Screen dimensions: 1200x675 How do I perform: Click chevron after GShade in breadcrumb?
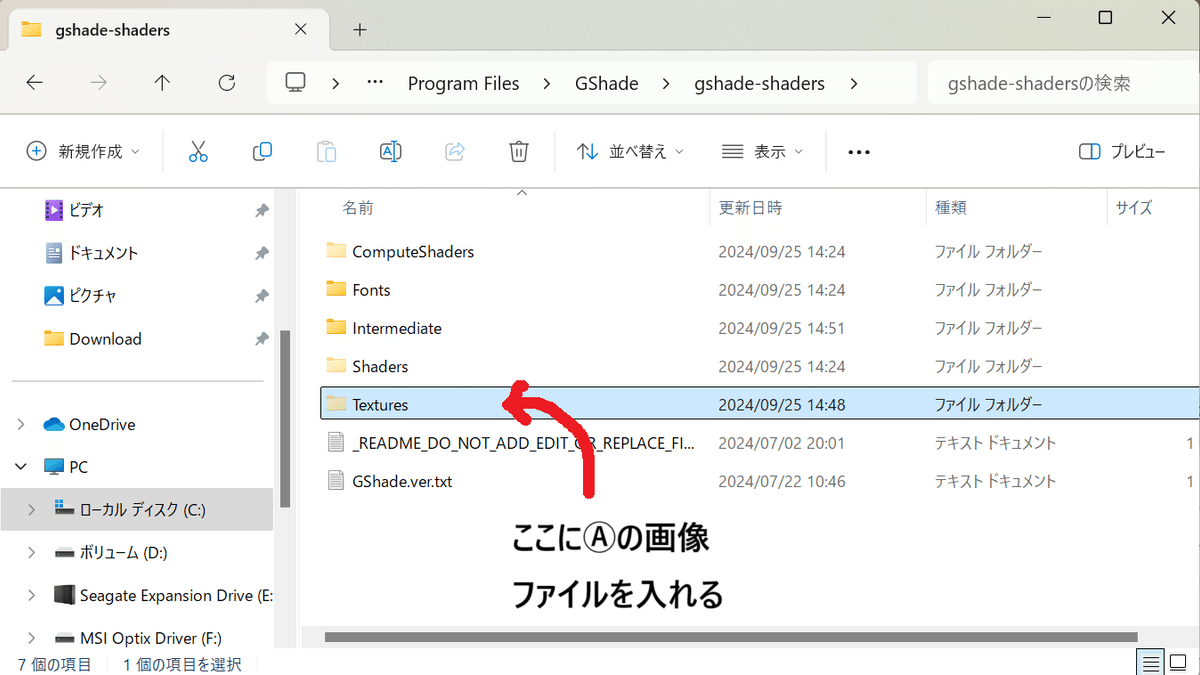pyautogui.click(x=666, y=83)
